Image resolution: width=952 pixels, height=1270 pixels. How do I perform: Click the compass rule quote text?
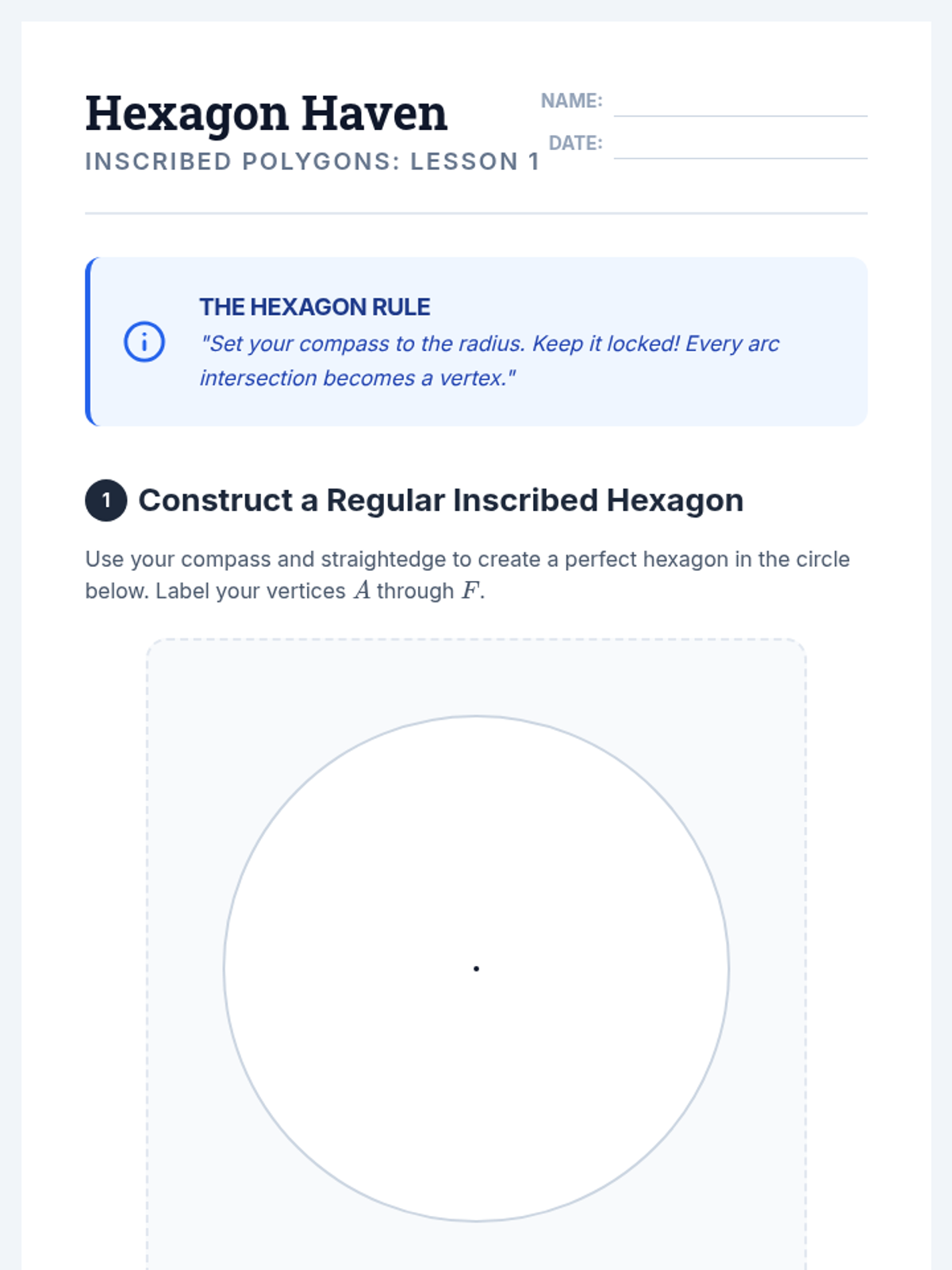click(x=489, y=360)
